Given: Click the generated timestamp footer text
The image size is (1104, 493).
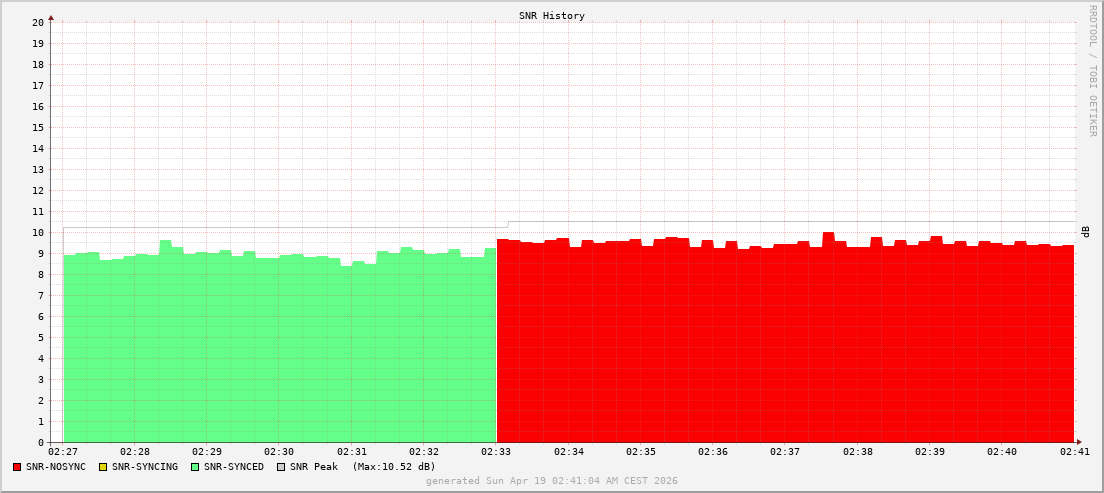Looking at the screenshot, I should tap(551, 481).
